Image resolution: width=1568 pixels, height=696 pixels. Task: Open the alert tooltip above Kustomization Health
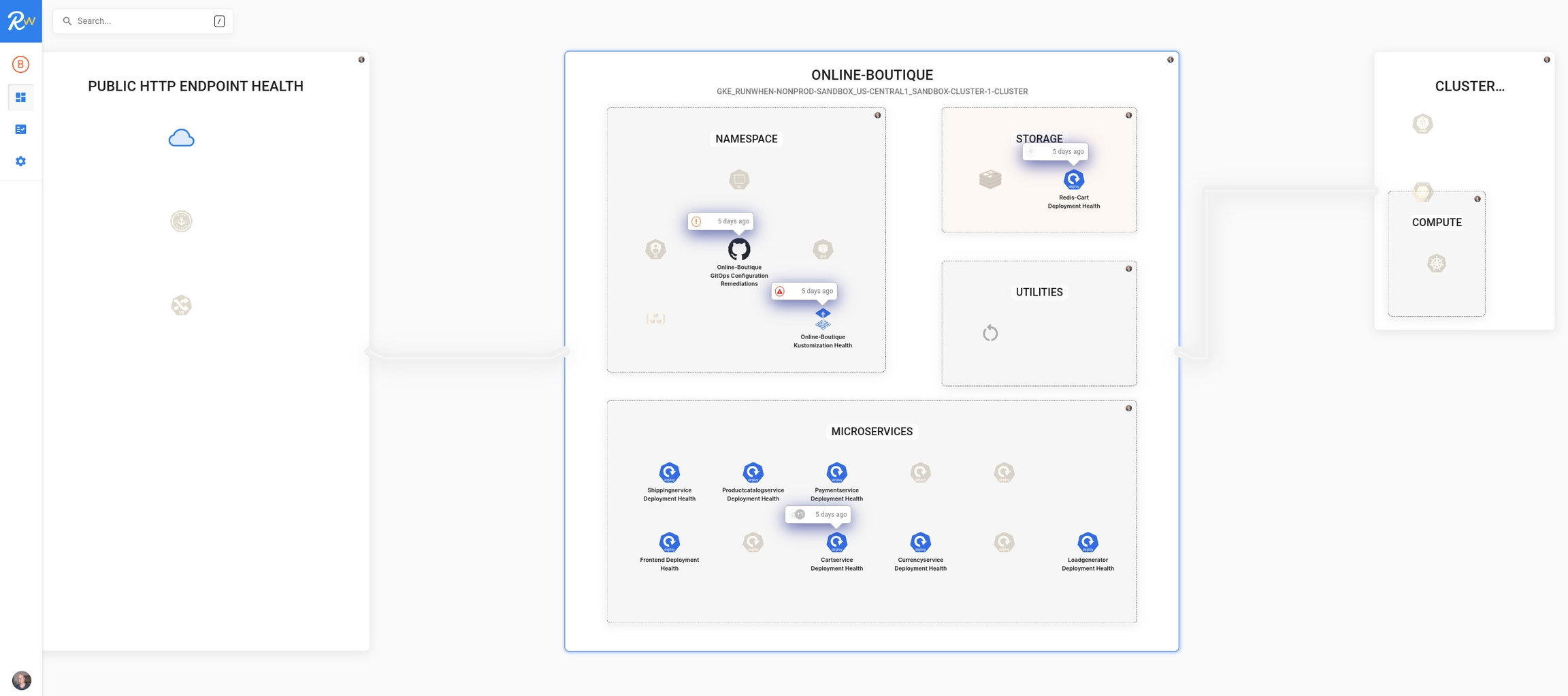[x=804, y=291]
